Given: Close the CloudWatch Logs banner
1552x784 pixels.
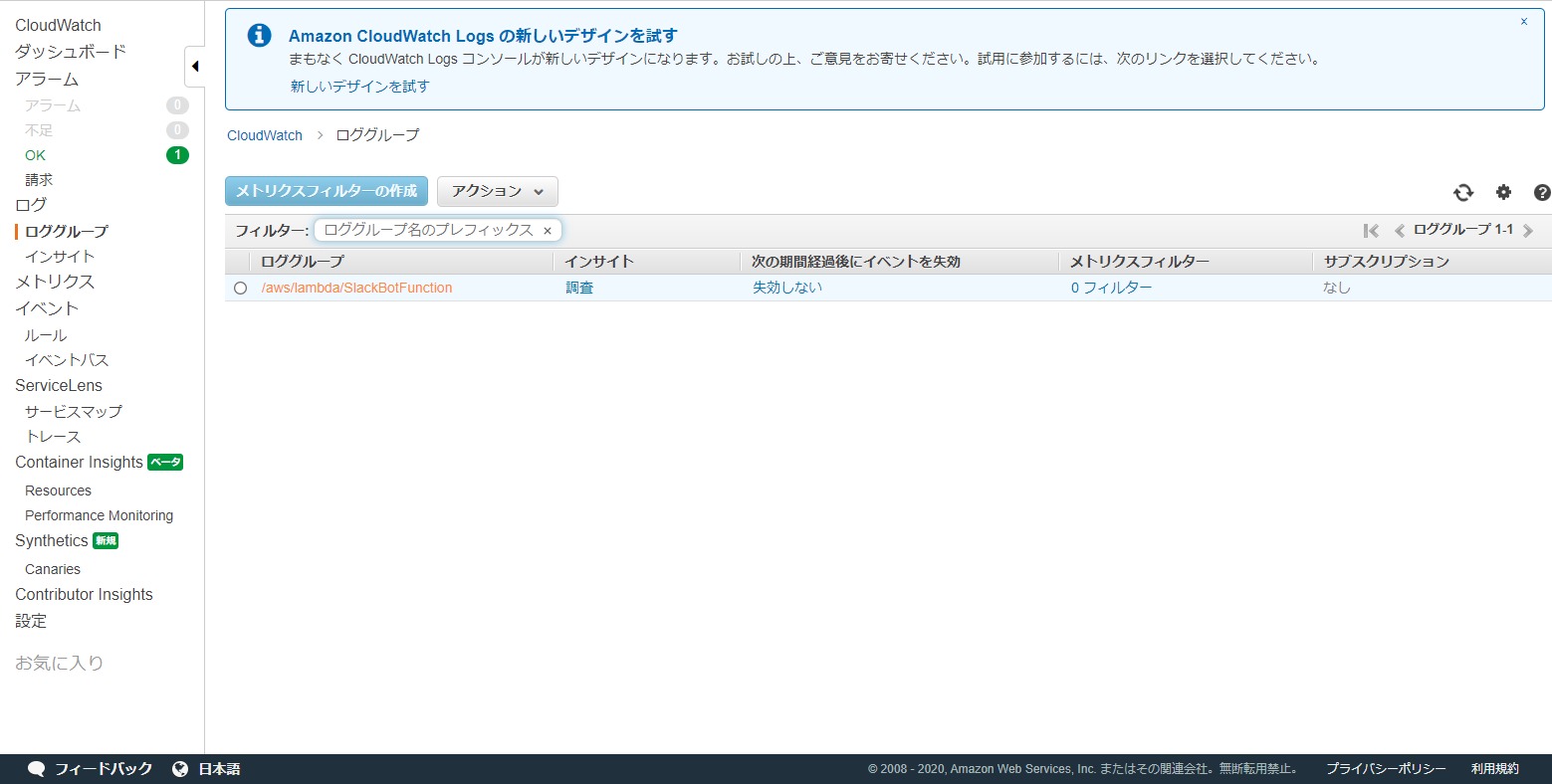Looking at the screenshot, I should (x=1523, y=21).
